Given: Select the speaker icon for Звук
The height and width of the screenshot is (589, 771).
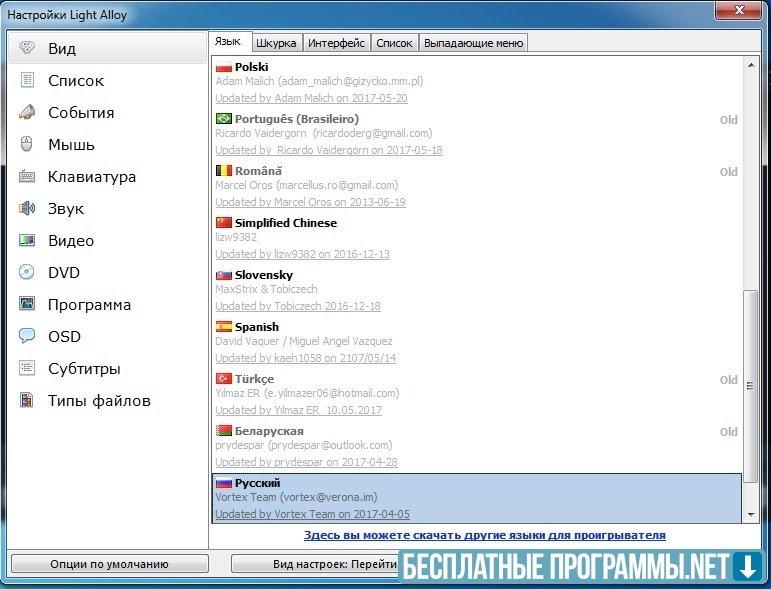Looking at the screenshot, I should click(x=27, y=209).
